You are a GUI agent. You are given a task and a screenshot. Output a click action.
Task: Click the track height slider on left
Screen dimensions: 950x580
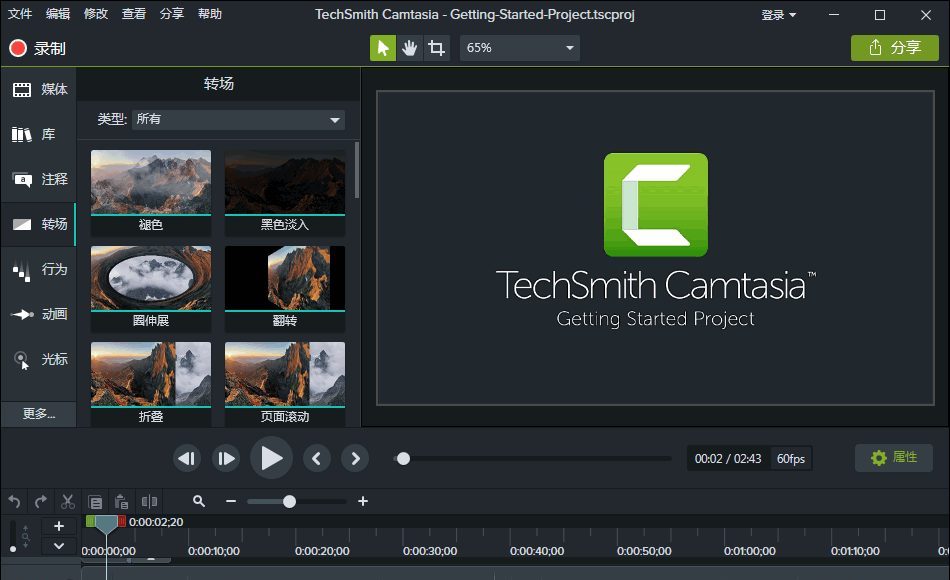pos(13,536)
